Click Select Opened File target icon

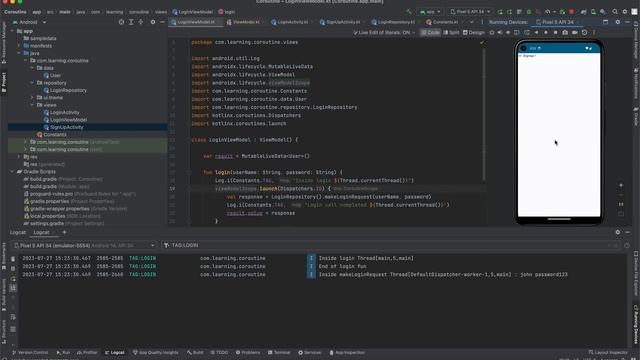[121, 22]
